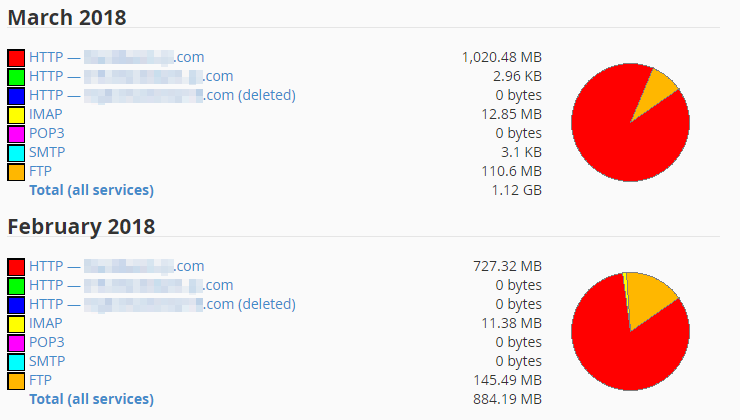Open the first HTTP domain link in March 2018
This screenshot has width=740, height=420.
(117, 57)
